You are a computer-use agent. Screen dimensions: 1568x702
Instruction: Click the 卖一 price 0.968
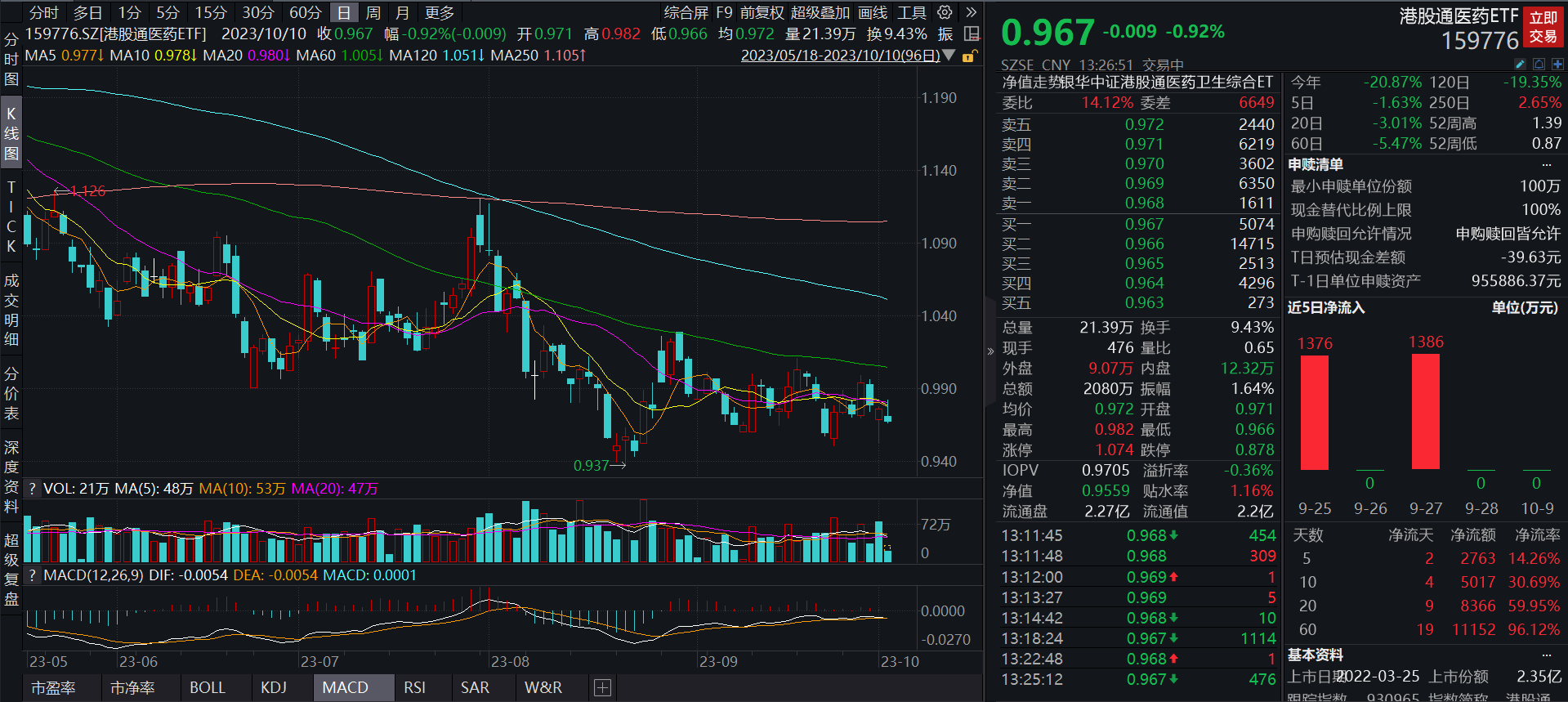coord(1144,203)
